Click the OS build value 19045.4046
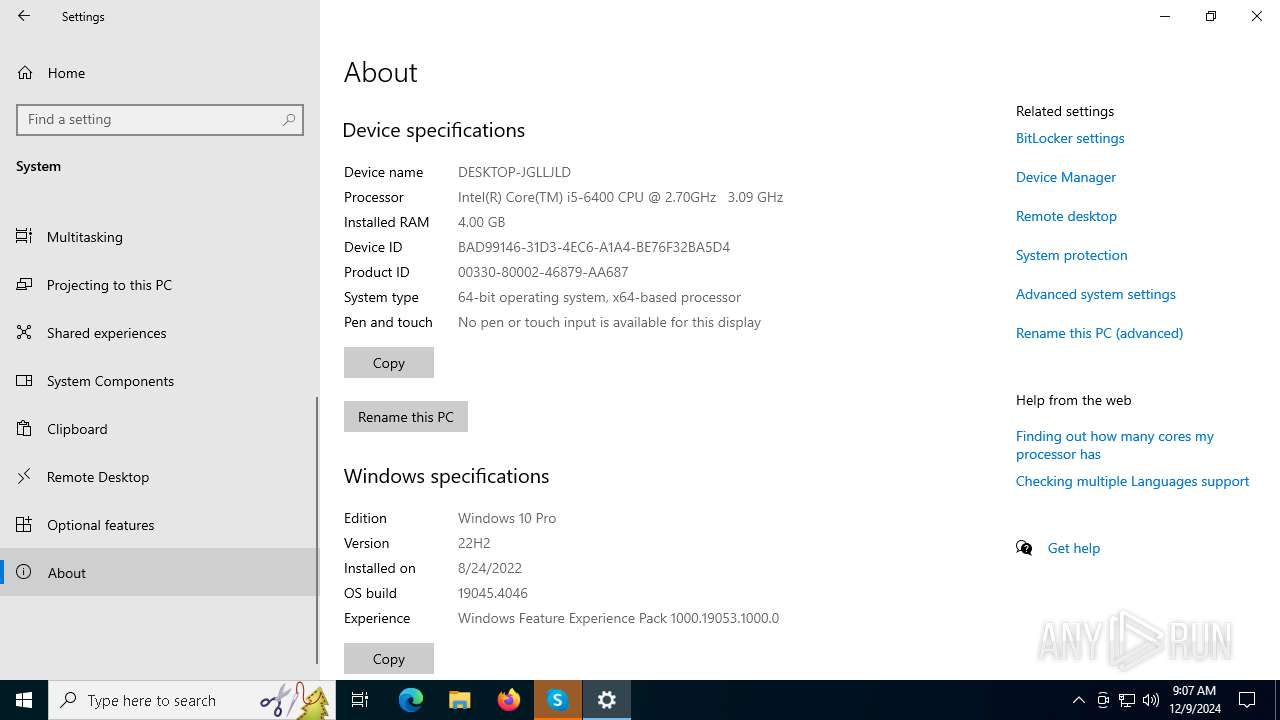Image resolution: width=1280 pixels, height=720 pixels. click(493, 593)
